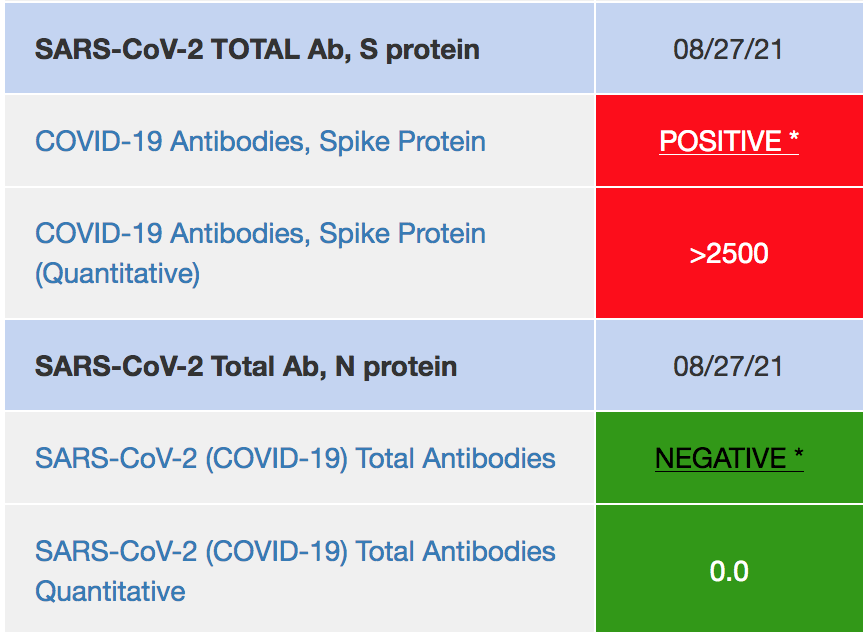This screenshot has height=632, width=864.
Task: Select the SARS-CoV-2 Total Ab, N protein header
Action: point(246,366)
